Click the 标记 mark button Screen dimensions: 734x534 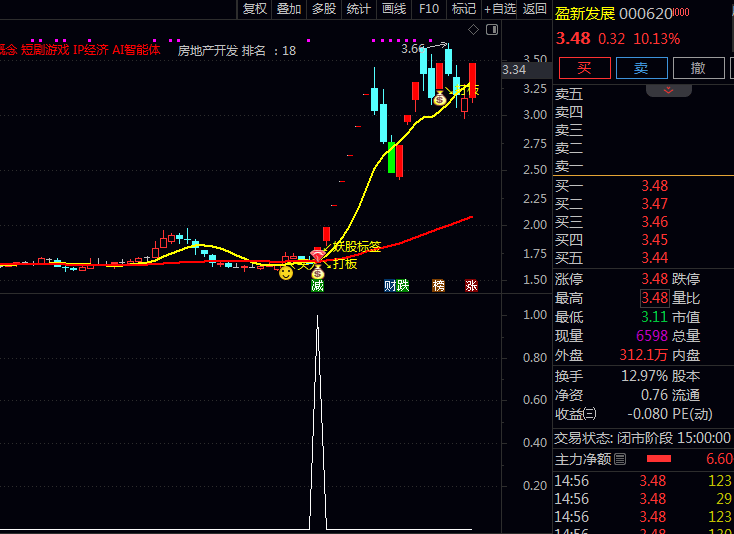pyautogui.click(x=464, y=9)
